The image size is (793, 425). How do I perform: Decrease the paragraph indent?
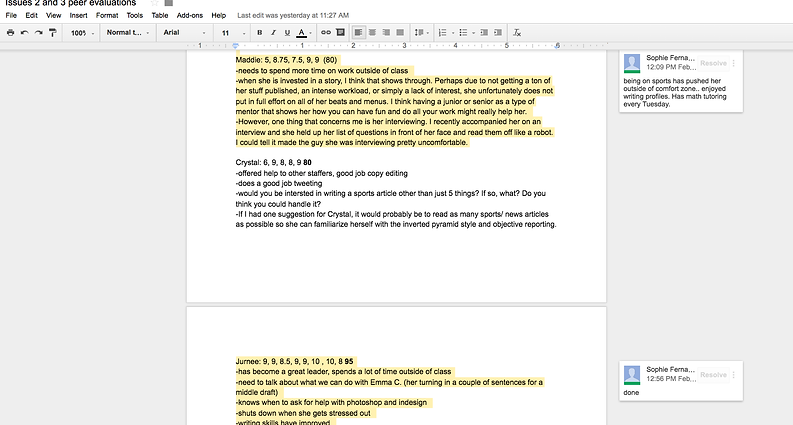(x=484, y=33)
